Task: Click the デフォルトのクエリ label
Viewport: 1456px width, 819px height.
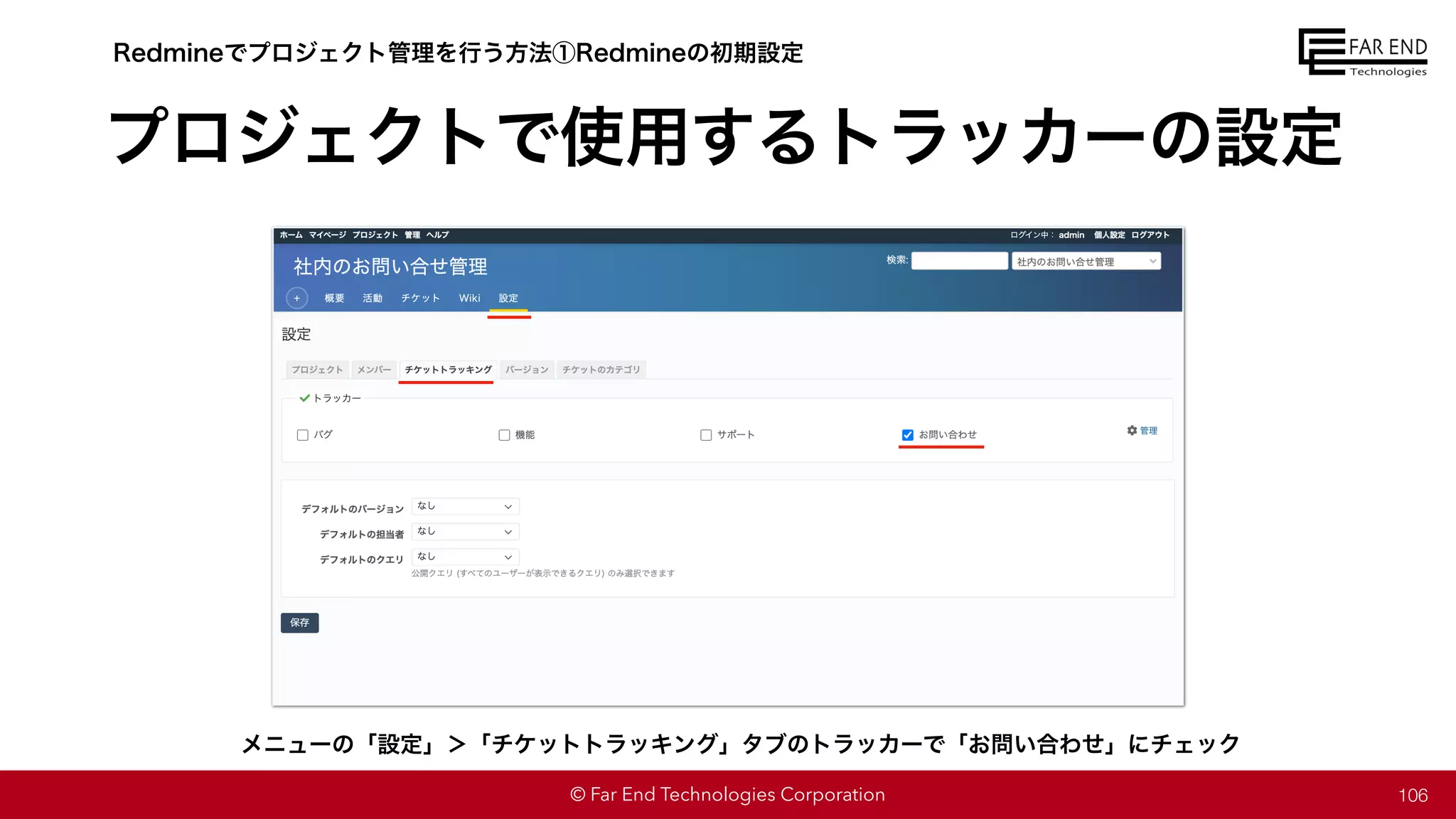Action: pyautogui.click(x=362, y=560)
